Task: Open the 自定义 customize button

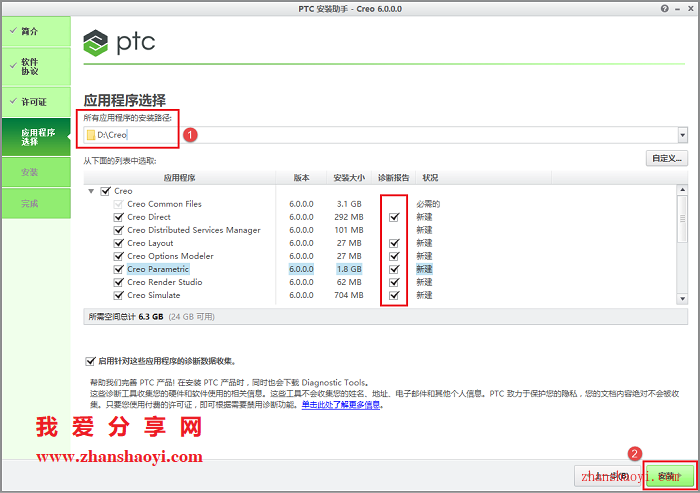Action: 667,158
